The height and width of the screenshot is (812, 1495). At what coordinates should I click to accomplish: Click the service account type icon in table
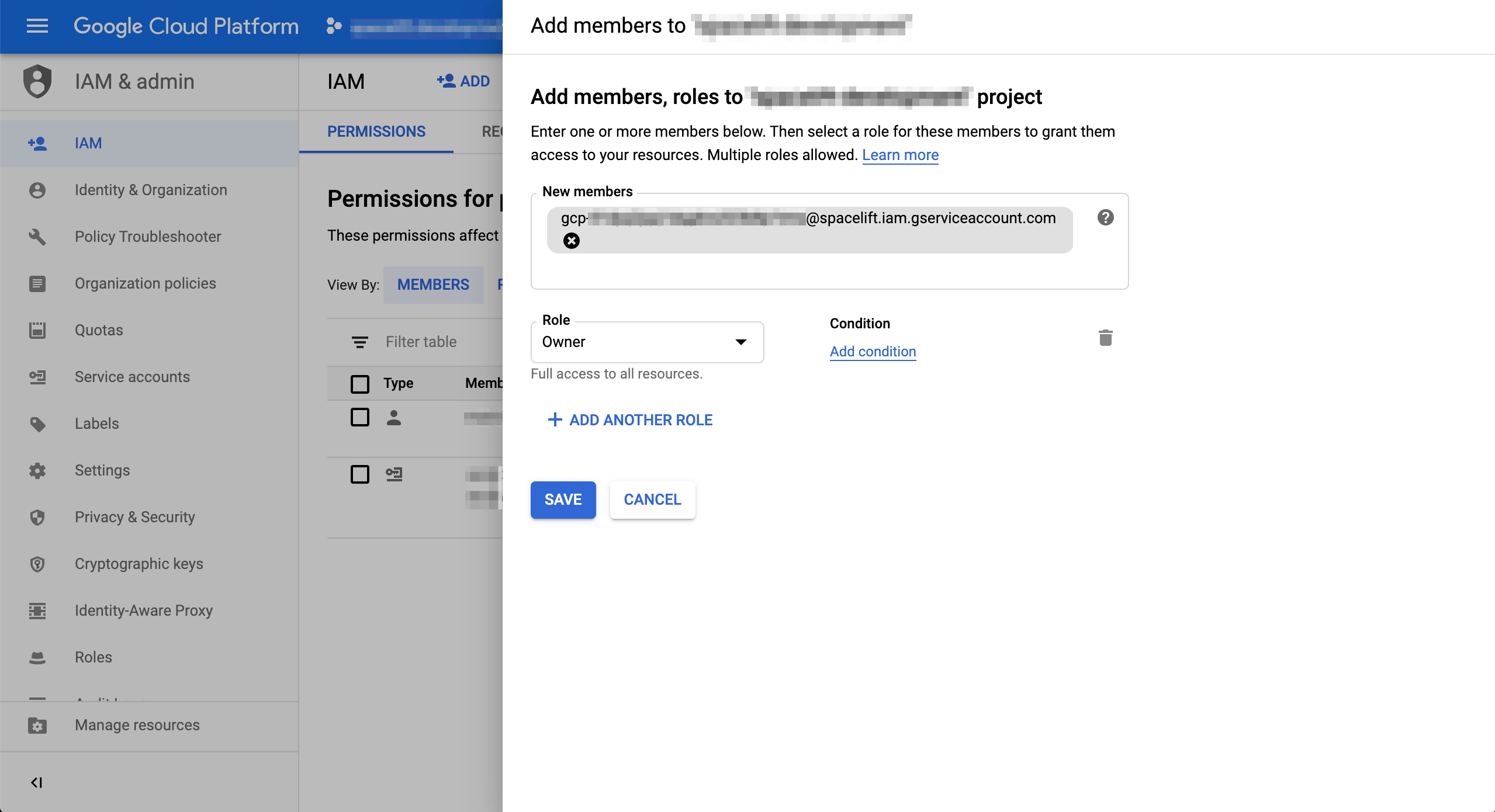pos(394,474)
